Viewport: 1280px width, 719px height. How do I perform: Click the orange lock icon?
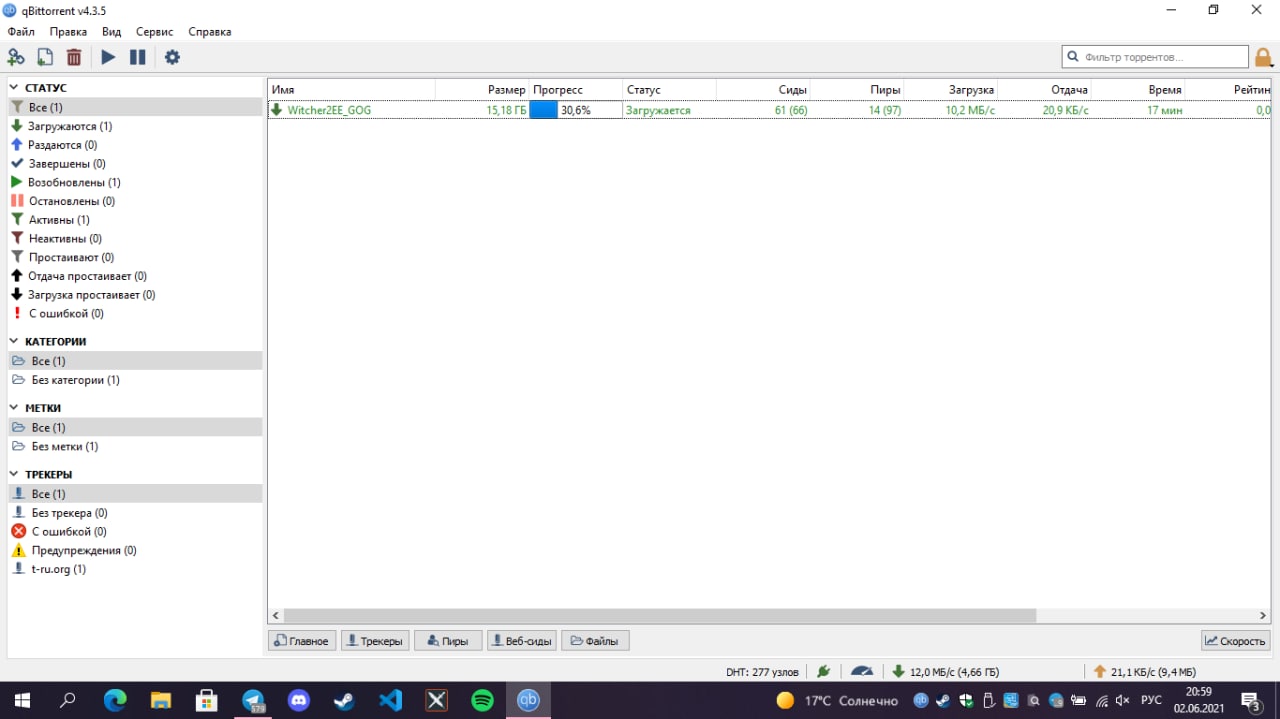(1264, 57)
